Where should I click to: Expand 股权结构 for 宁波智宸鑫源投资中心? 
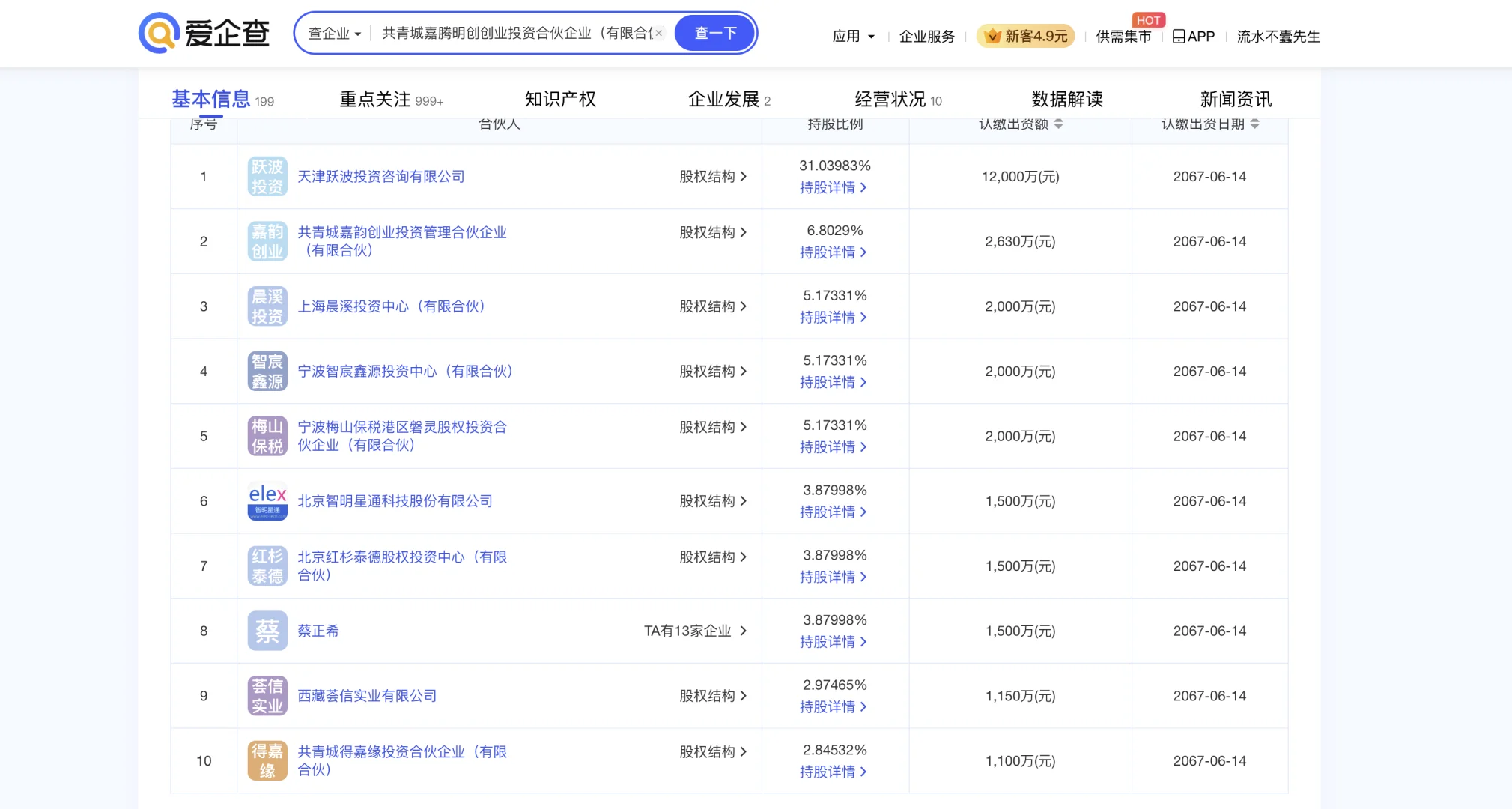(713, 372)
